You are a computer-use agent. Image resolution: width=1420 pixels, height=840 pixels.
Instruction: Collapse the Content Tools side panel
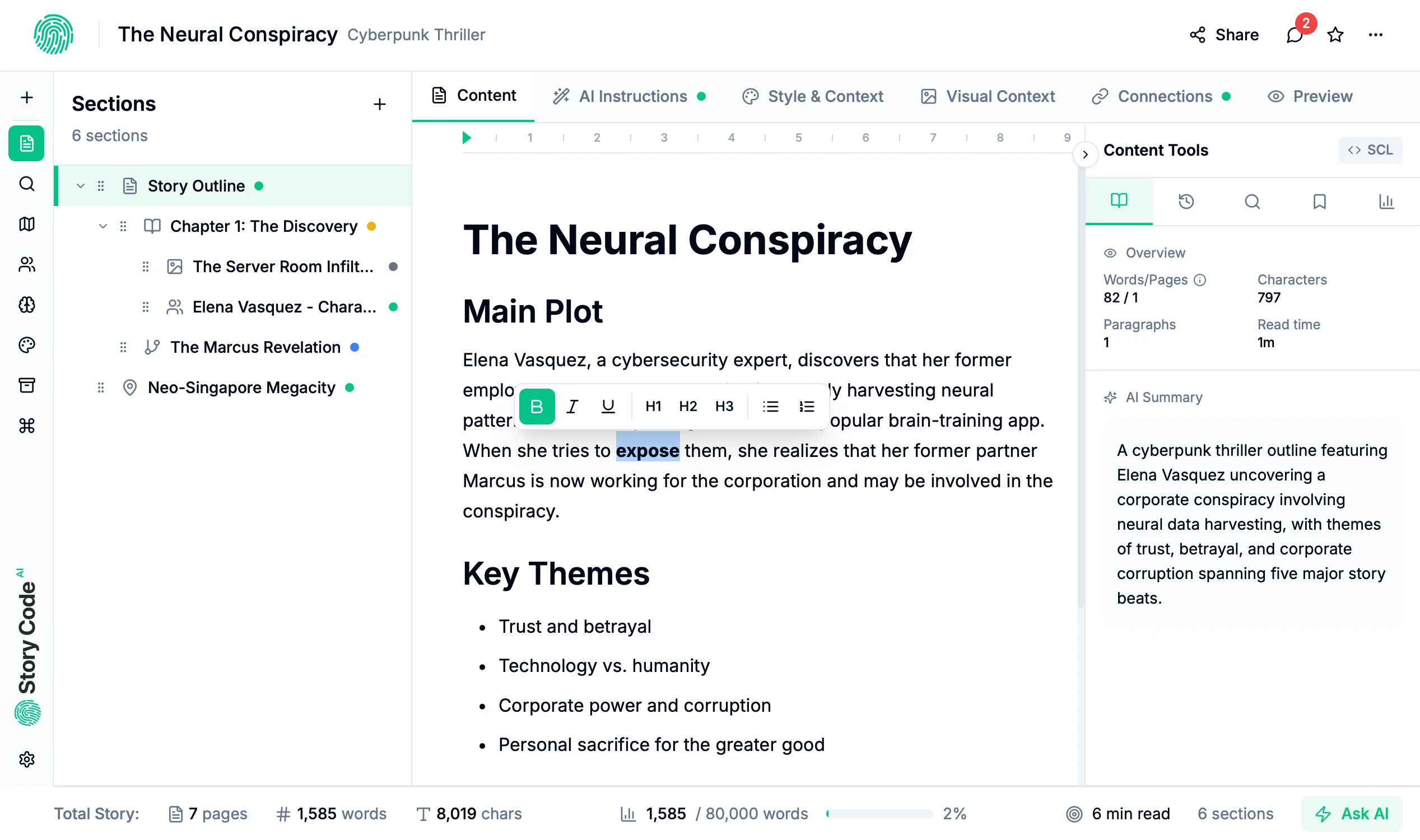point(1086,155)
